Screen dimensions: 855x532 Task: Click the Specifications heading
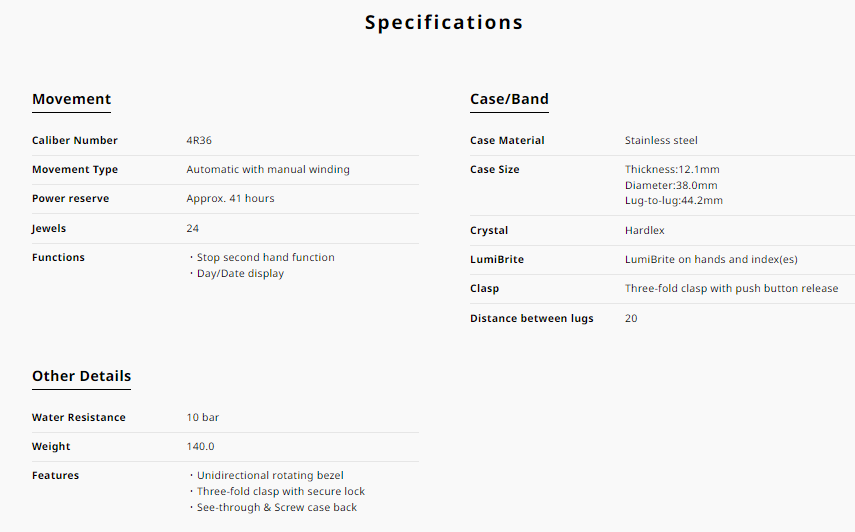443,22
